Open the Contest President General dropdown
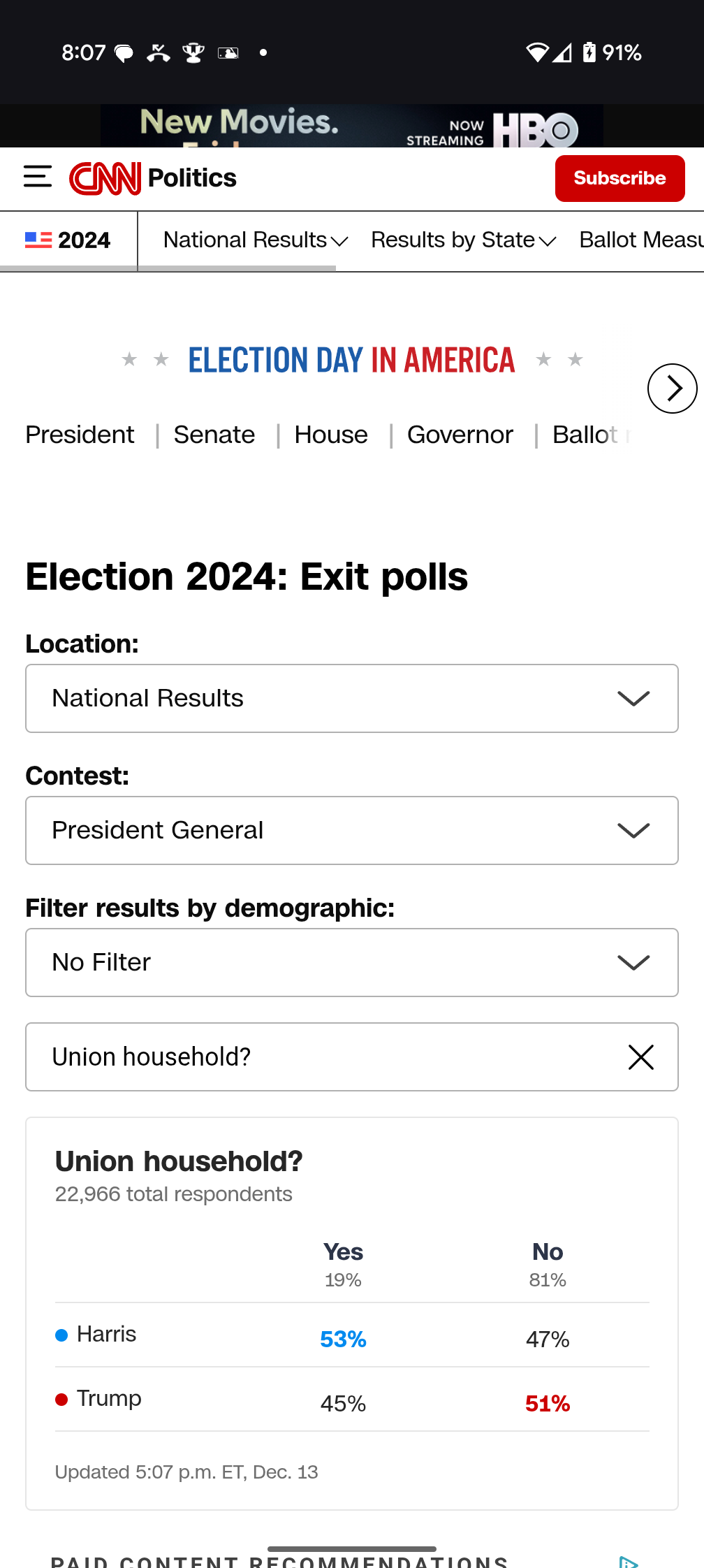 [x=352, y=831]
